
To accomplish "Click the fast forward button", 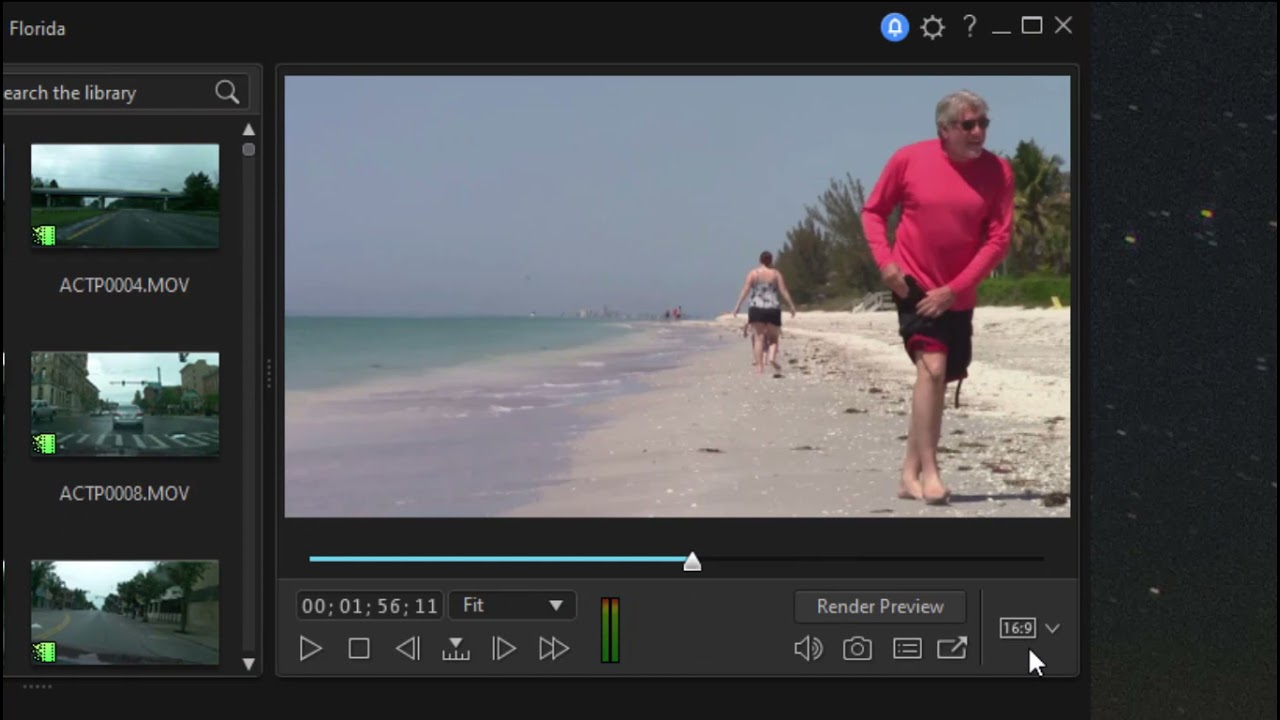I will pyautogui.click(x=553, y=648).
